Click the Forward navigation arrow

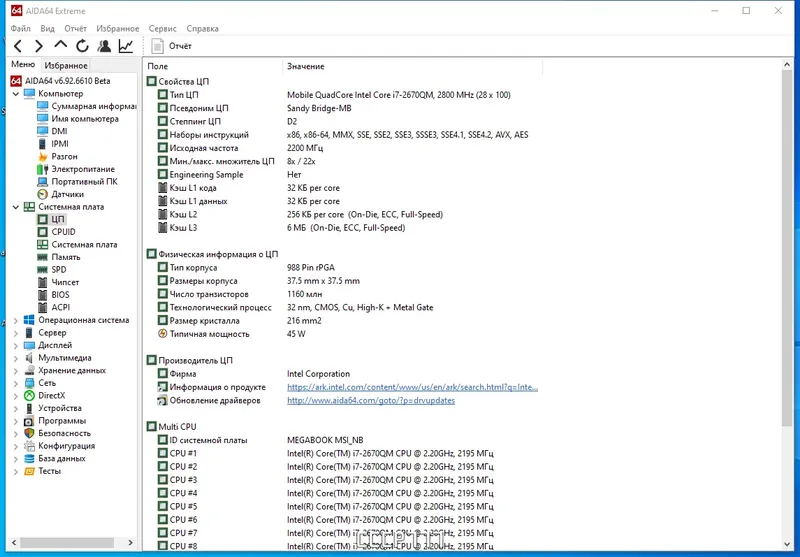coord(39,46)
